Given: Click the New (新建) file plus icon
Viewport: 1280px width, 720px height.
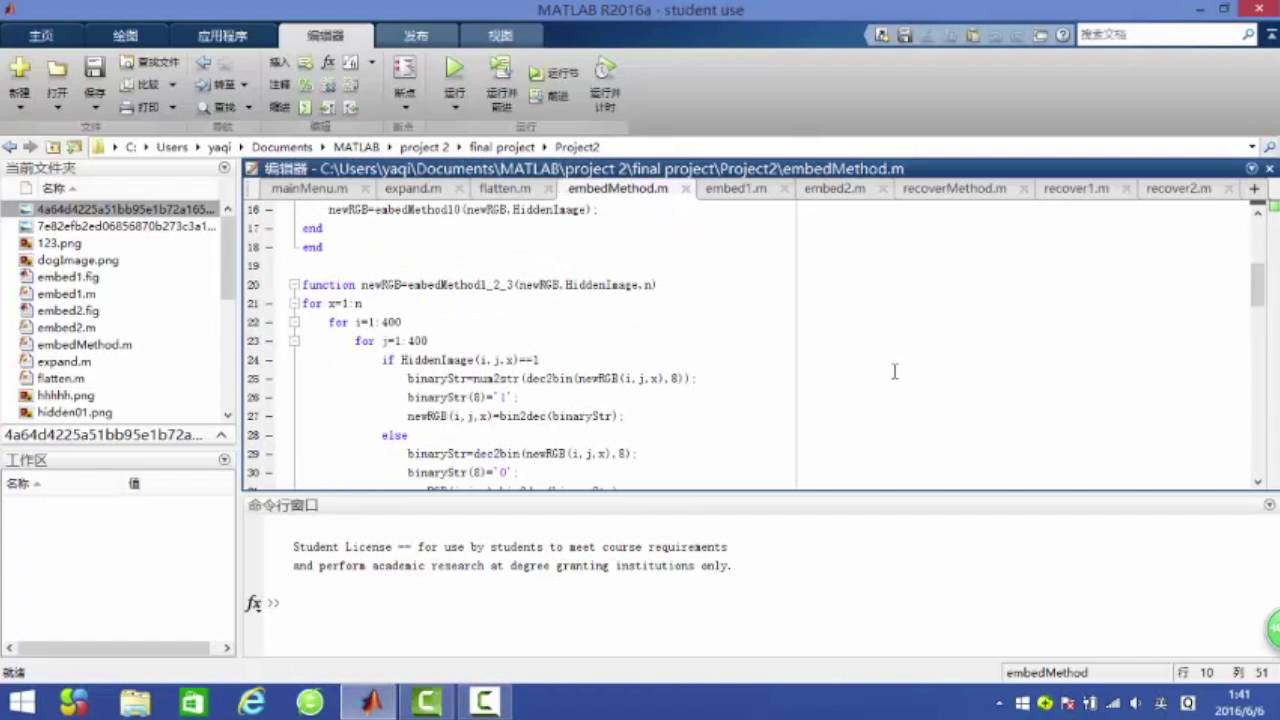Looking at the screenshot, I should (x=20, y=68).
